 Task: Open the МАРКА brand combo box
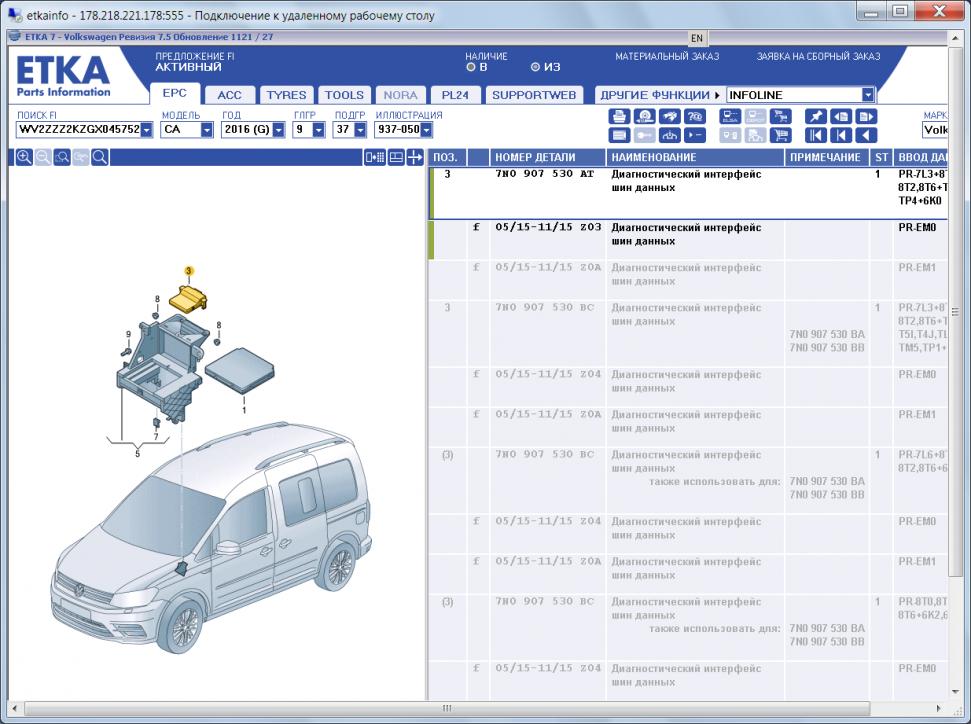pos(935,129)
